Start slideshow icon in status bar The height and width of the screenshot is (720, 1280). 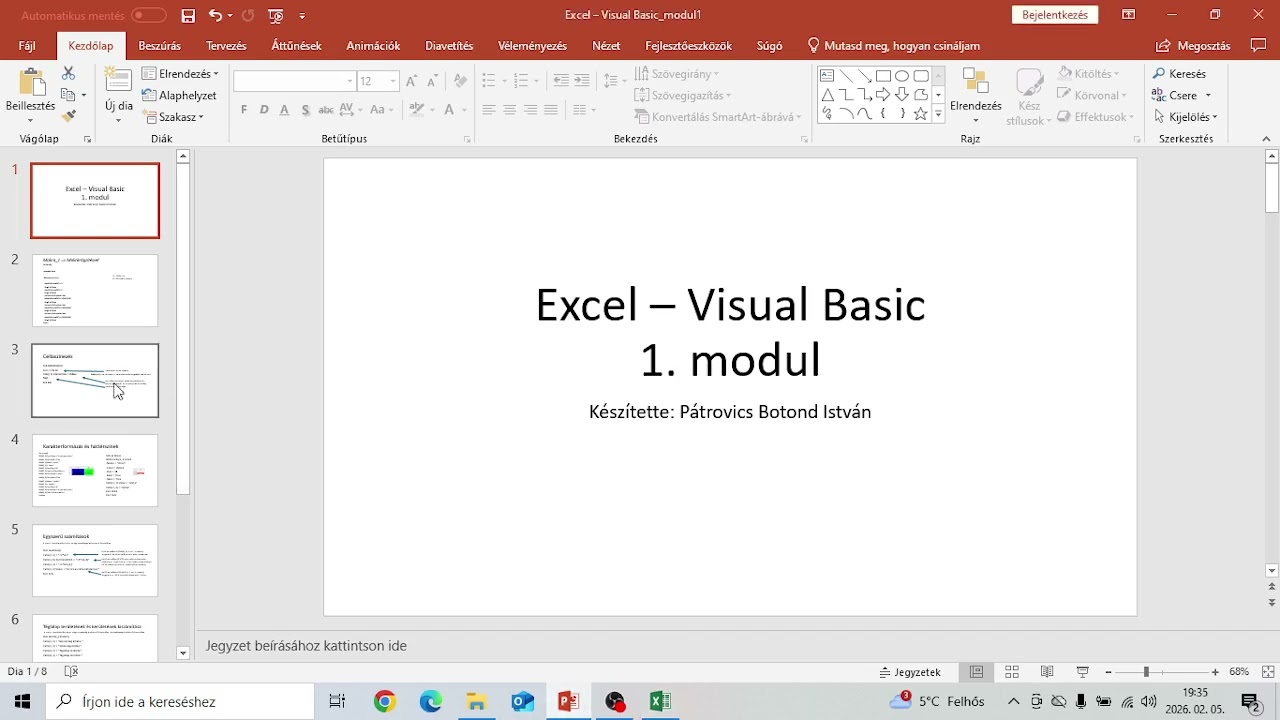[1082, 672]
